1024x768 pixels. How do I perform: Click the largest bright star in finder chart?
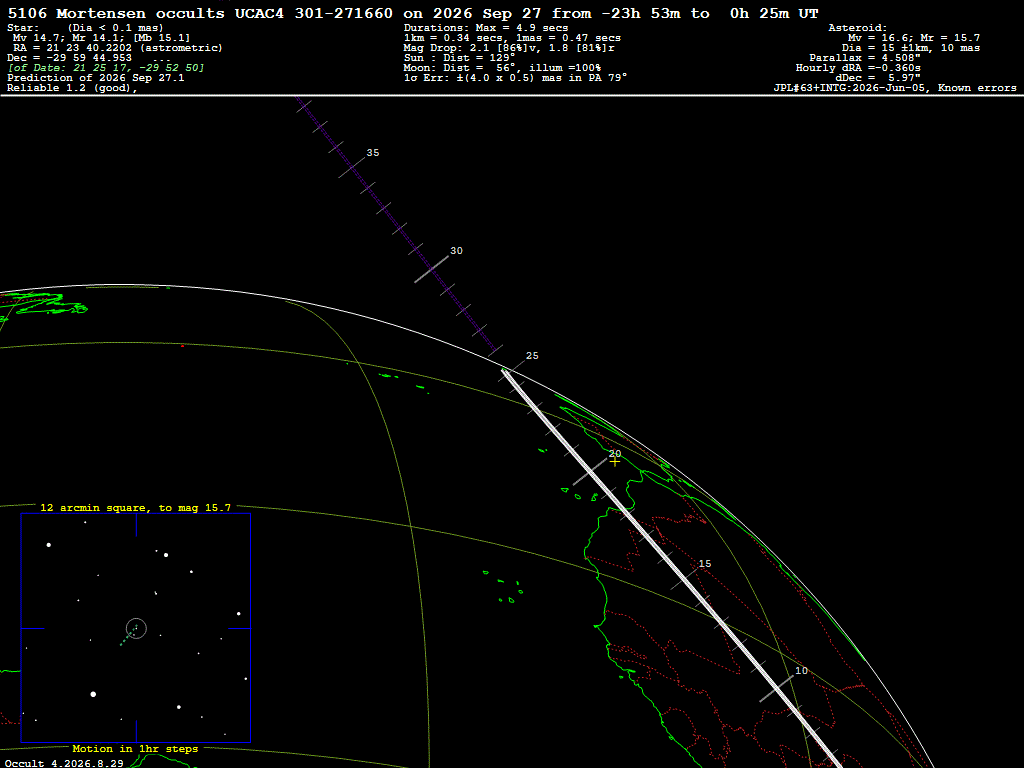coord(93,694)
